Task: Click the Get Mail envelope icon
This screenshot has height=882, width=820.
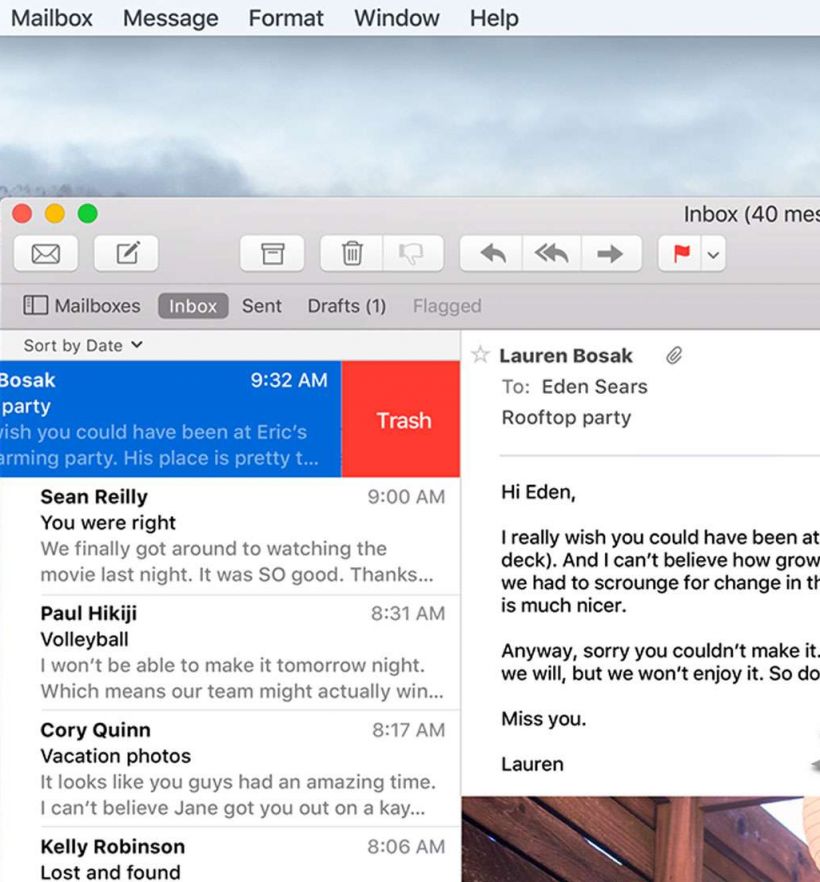Action: click(x=46, y=254)
